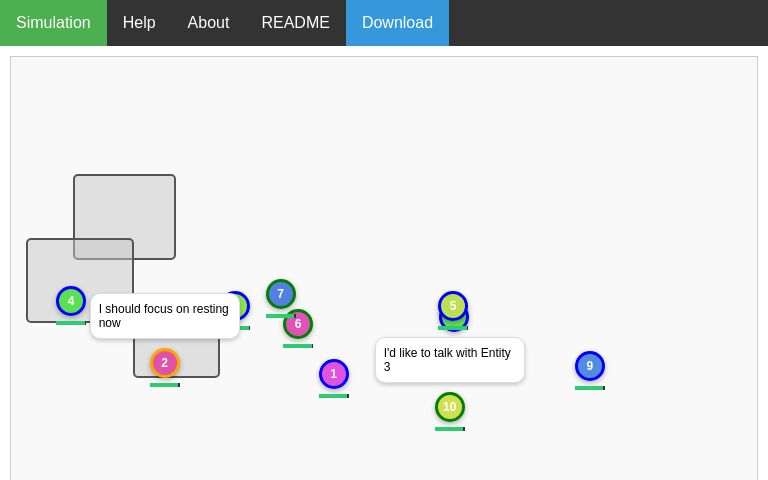This screenshot has height=480, width=768.
Task: Open the README tab
Action: coord(295,23)
